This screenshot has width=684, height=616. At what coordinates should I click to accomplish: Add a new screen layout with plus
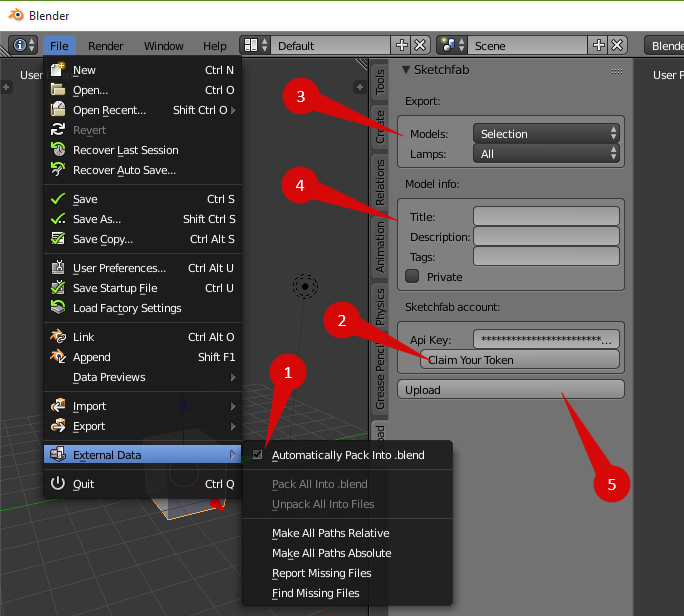point(401,45)
